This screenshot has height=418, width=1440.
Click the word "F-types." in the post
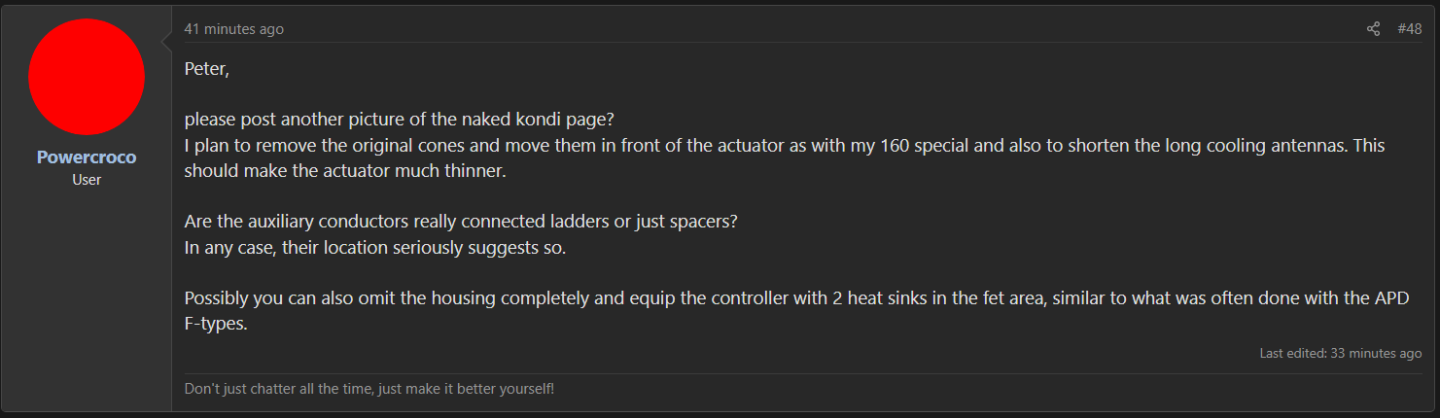pyautogui.click(x=215, y=324)
